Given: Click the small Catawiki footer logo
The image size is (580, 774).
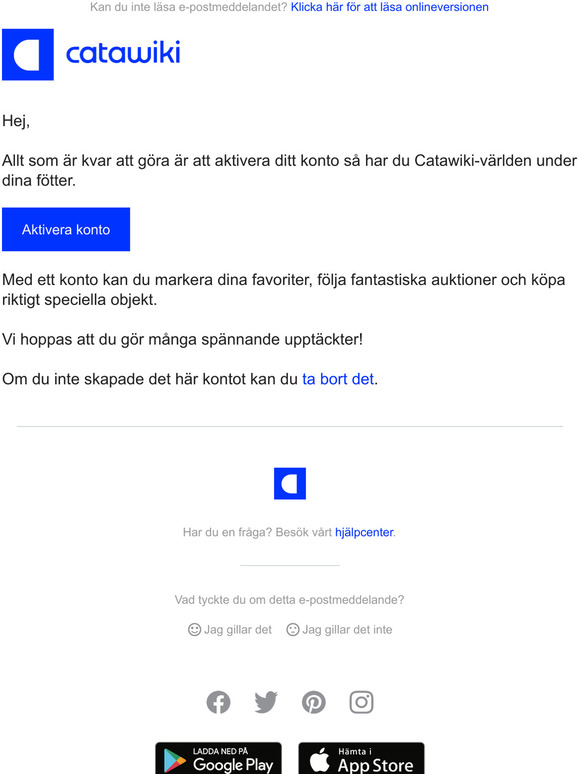Looking at the screenshot, I should click(290, 483).
